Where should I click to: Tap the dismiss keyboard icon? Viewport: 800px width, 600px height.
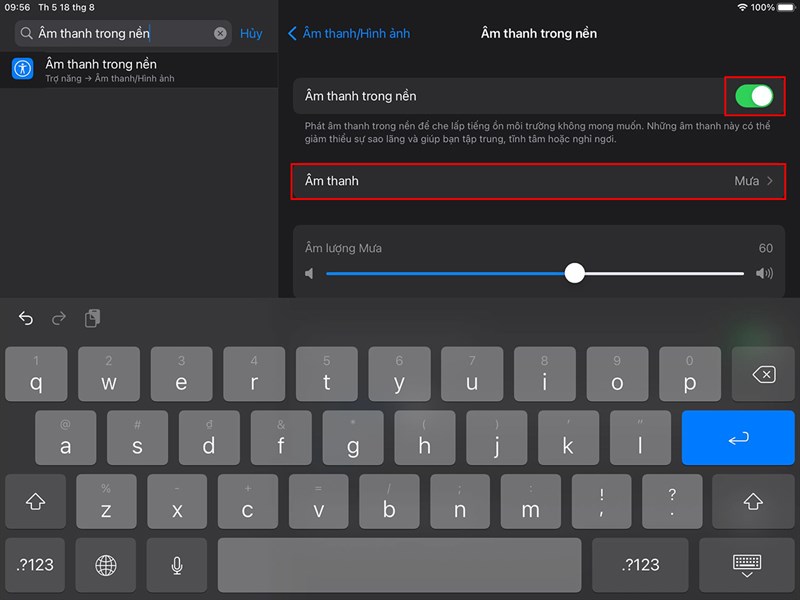[x=747, y=565]
